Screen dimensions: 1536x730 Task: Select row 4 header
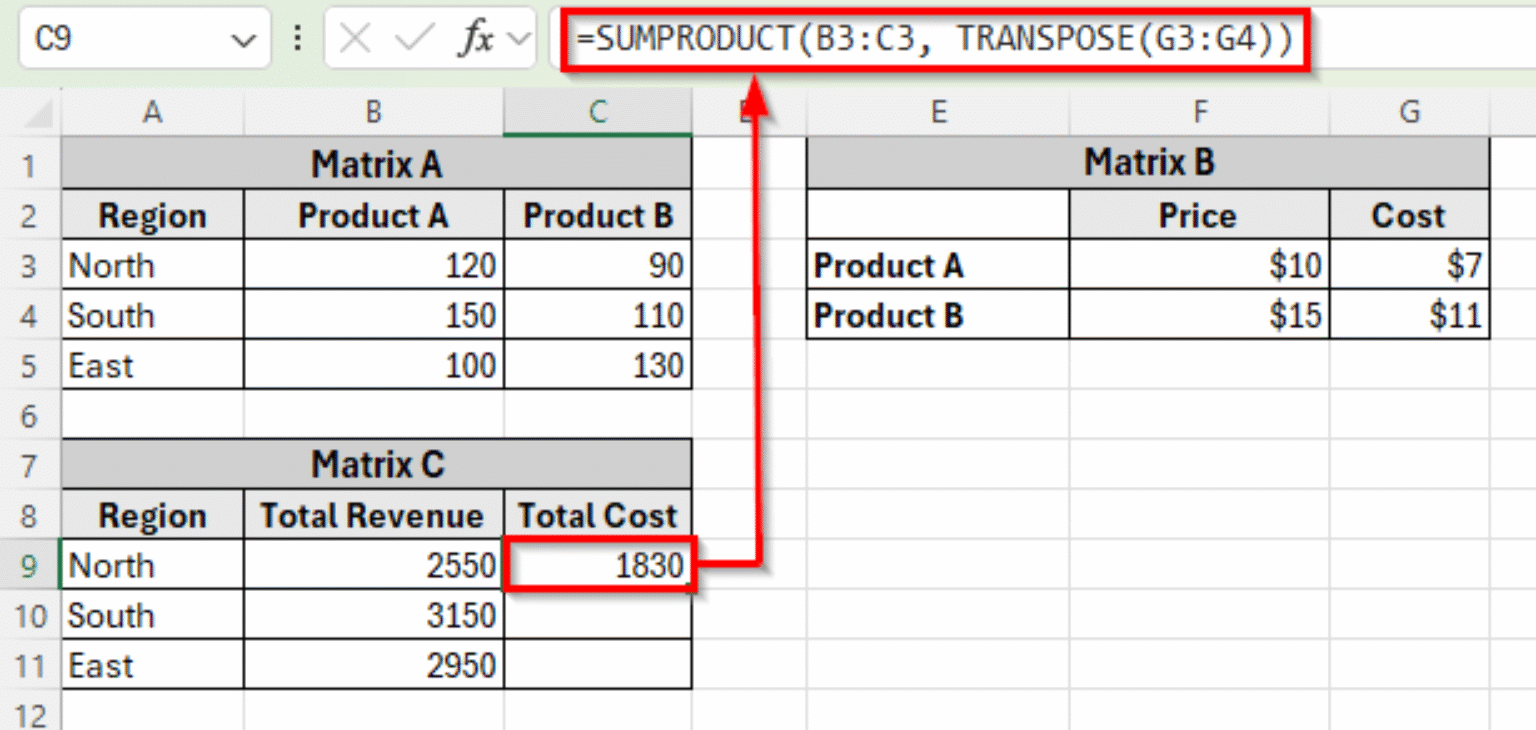pyautogui.click(x=30, y=314)
